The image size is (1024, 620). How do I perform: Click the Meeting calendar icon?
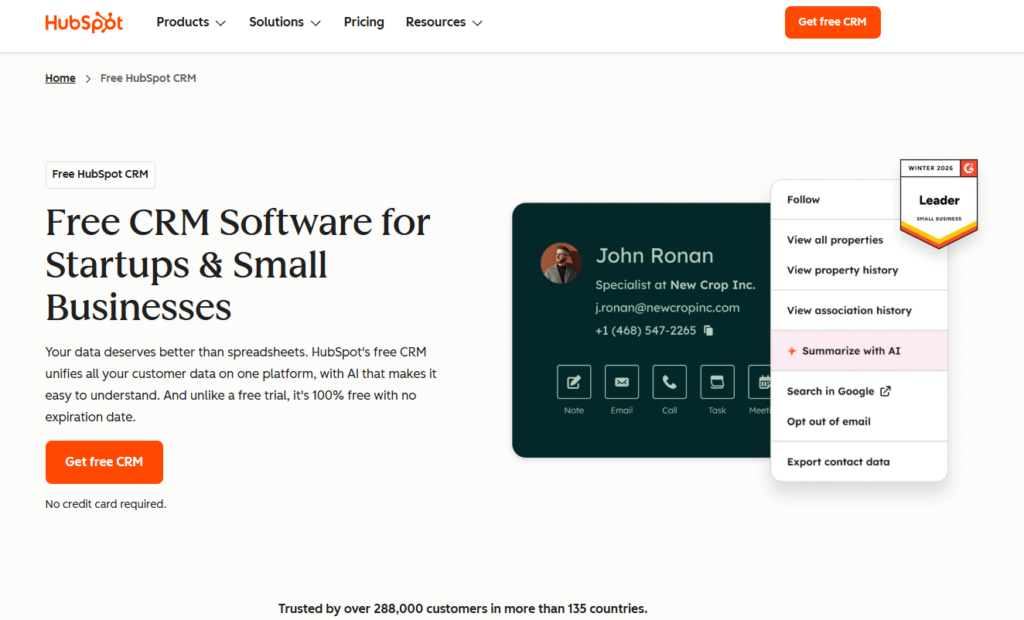(x=760, y=382)
